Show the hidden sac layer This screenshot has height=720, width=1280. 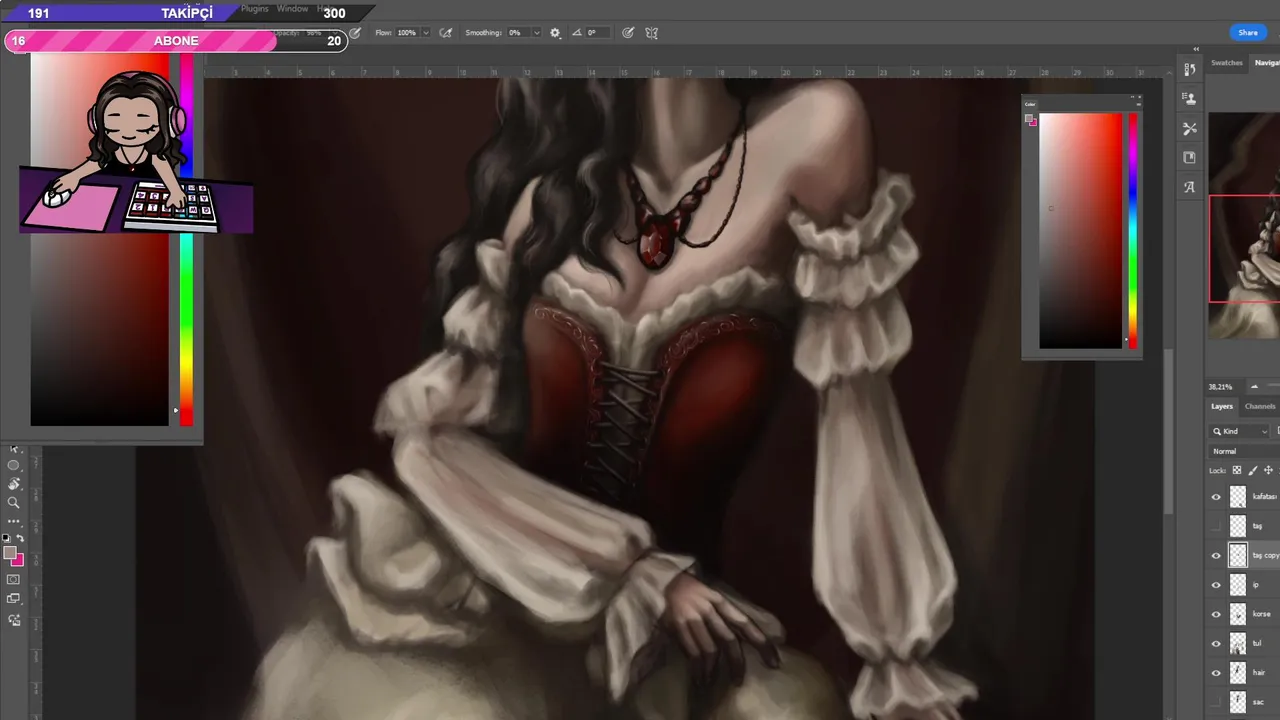1216,702
